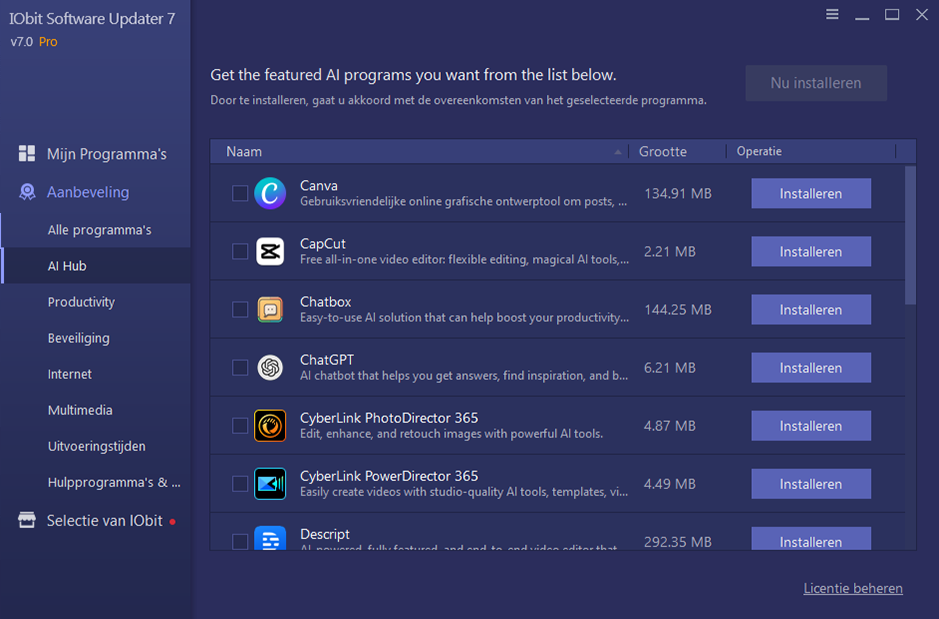Open the hamburger menu in title bar

[832, 15]
